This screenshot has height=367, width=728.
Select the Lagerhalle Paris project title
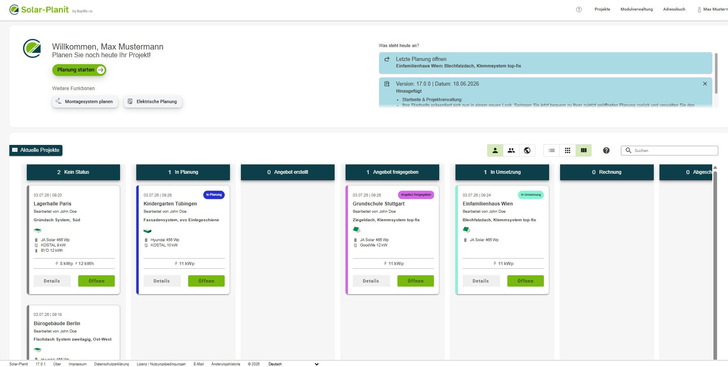(52, 203)
